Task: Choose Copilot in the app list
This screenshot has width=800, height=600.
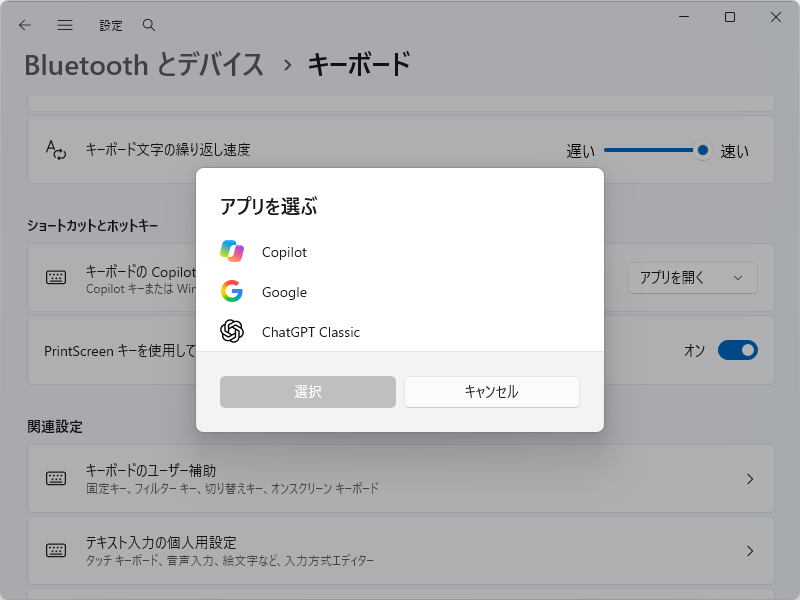Action: (x=400, y=252)
